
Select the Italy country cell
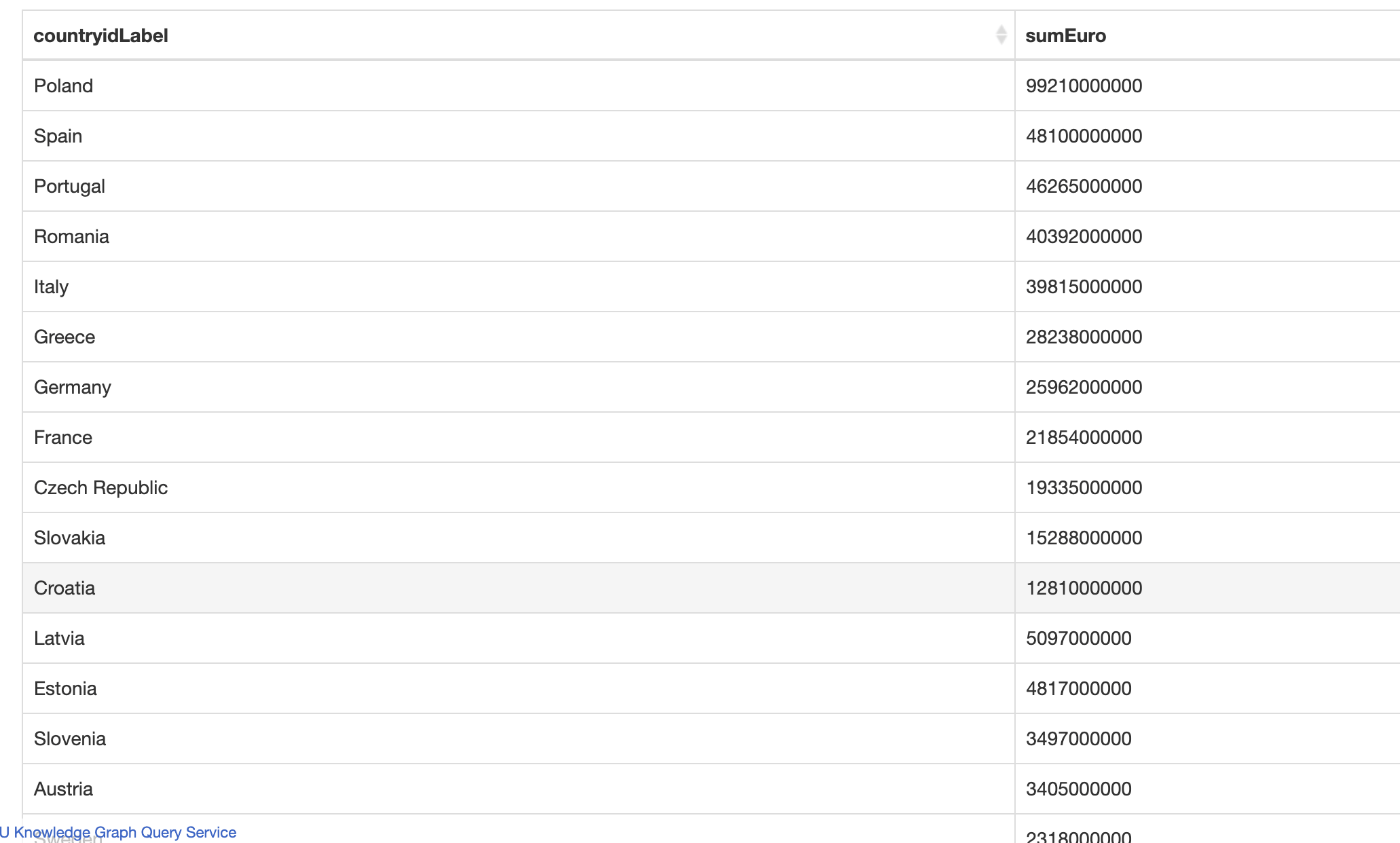51,286
